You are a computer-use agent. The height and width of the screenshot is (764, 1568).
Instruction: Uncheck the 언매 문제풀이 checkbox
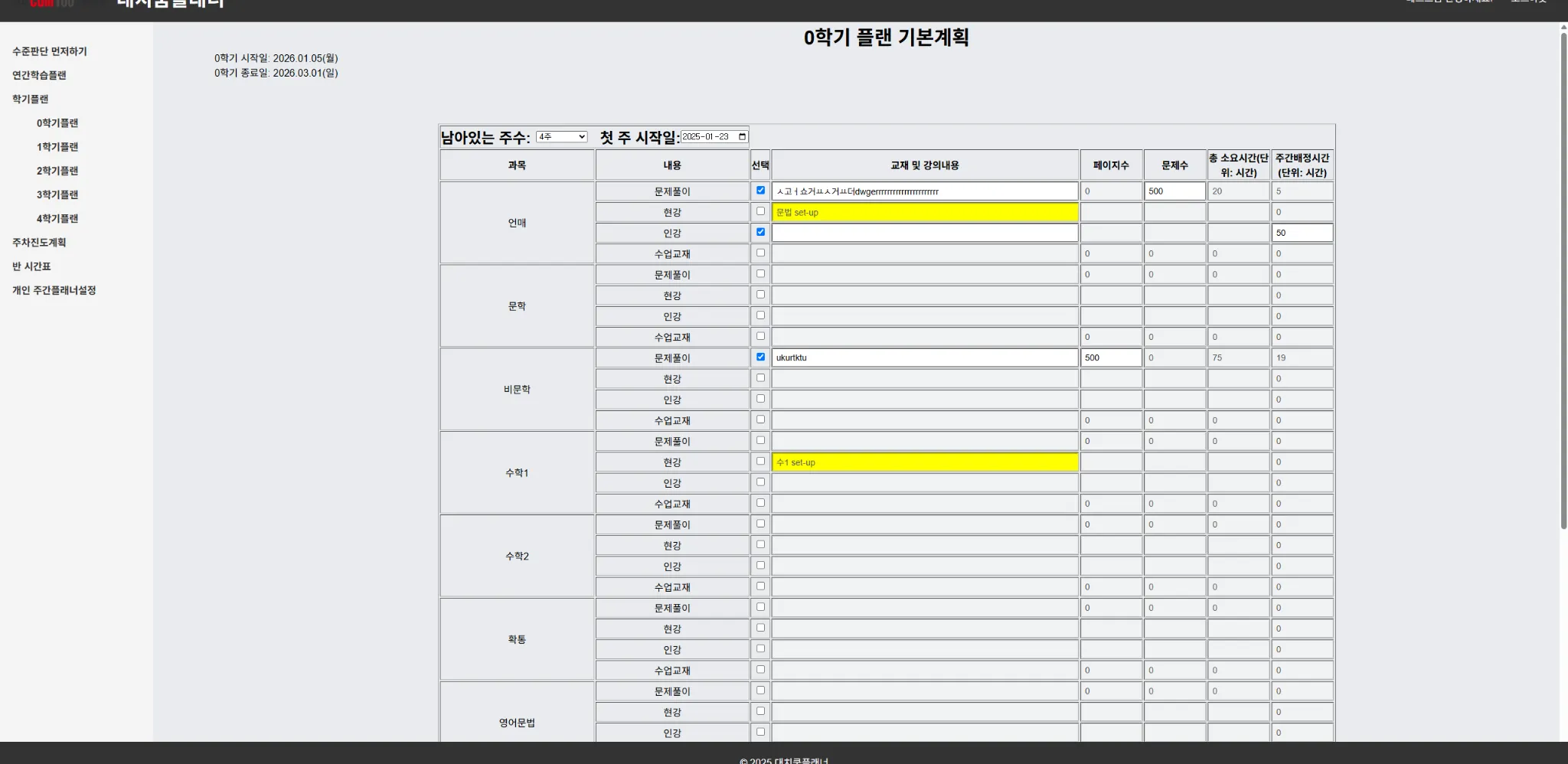[x=760, y=191]
